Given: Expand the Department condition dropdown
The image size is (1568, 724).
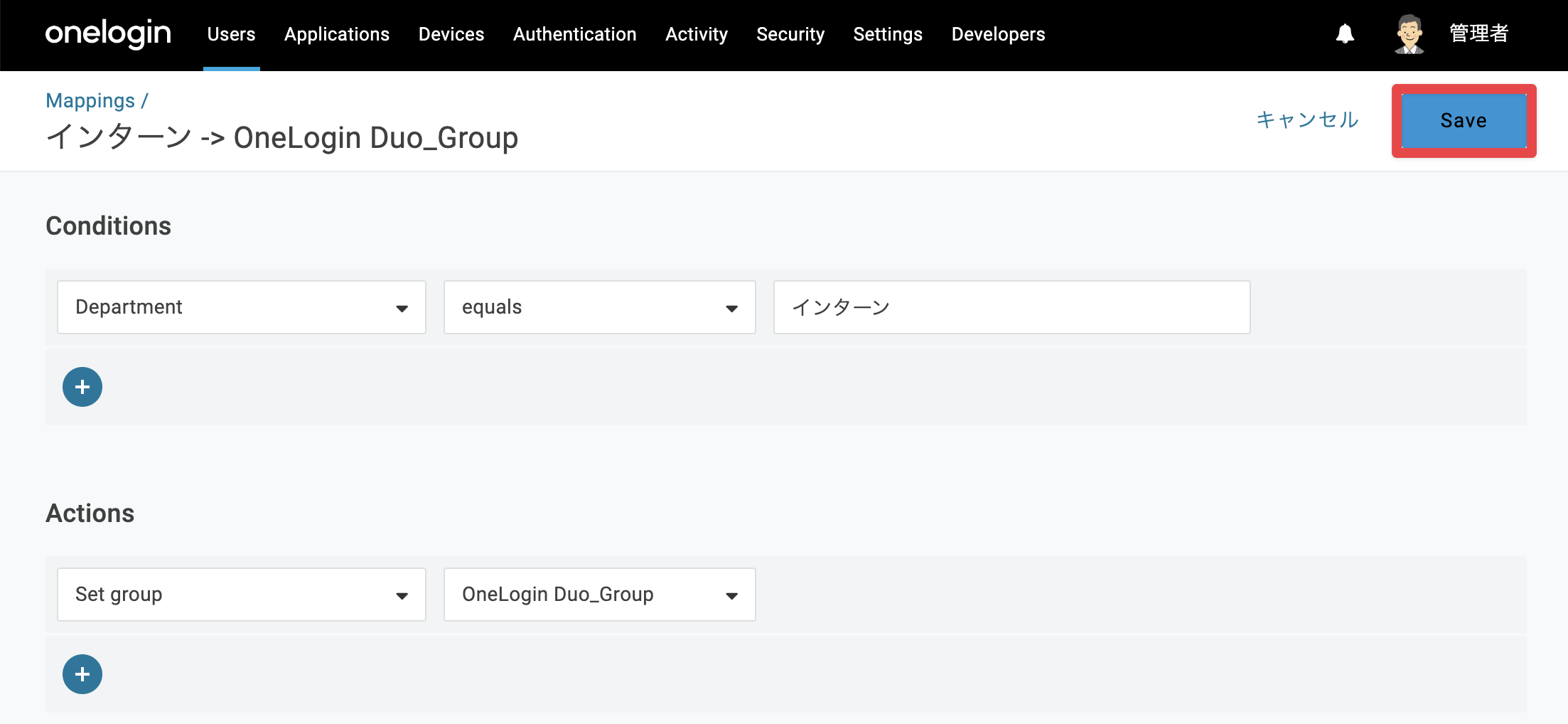Looking at the screenshot, I should pos(242,307).
